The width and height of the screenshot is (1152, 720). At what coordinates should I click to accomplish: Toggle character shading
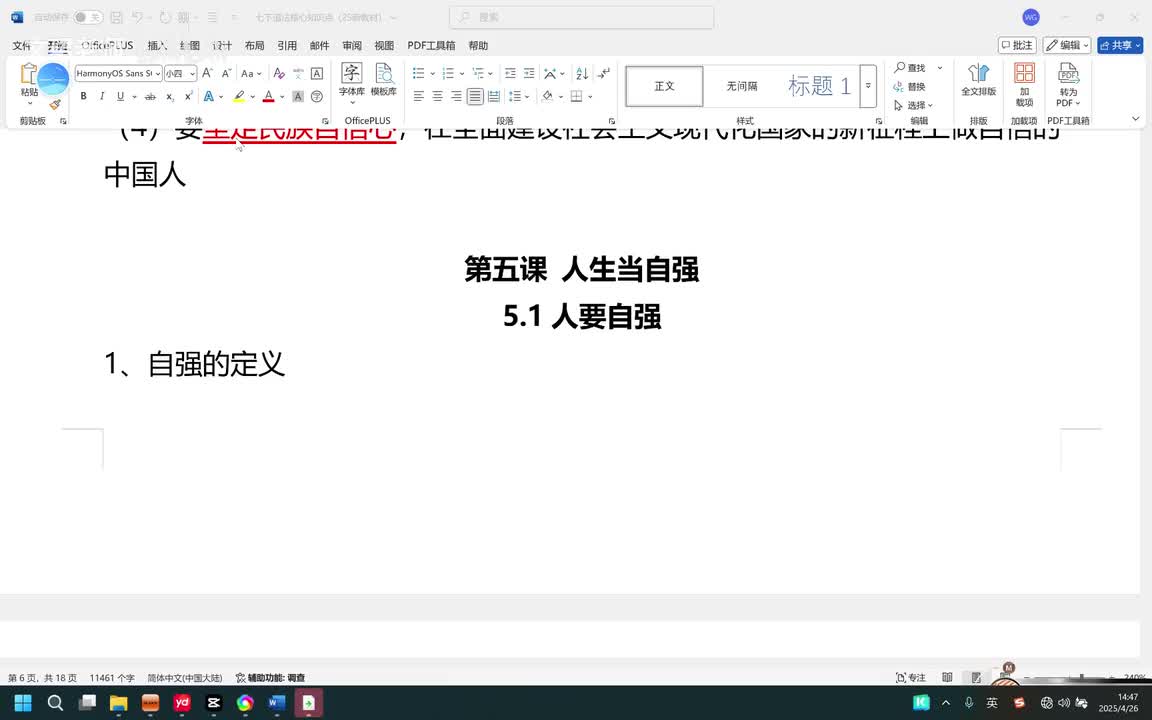pos(298,96)
